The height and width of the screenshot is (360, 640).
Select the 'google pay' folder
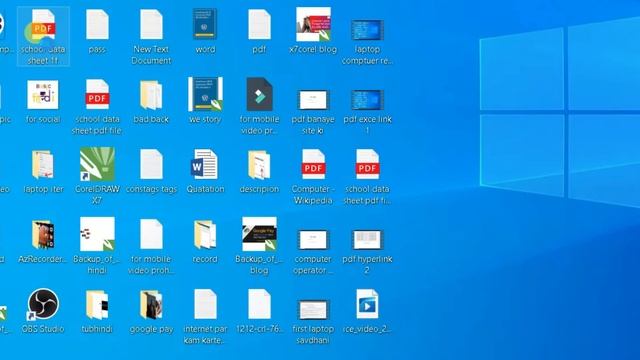[151, 305]
